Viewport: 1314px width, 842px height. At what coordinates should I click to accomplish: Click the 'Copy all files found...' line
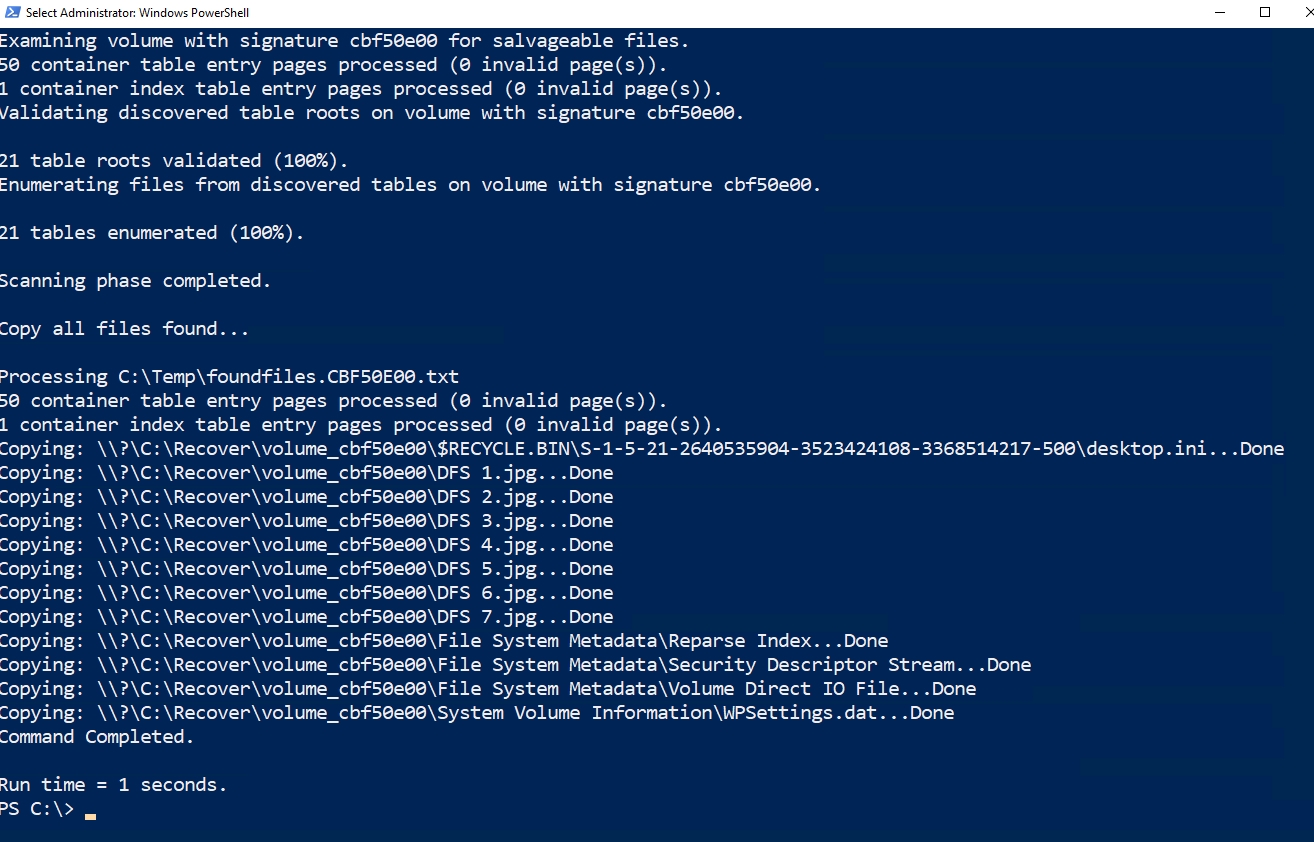pos(124,329)
